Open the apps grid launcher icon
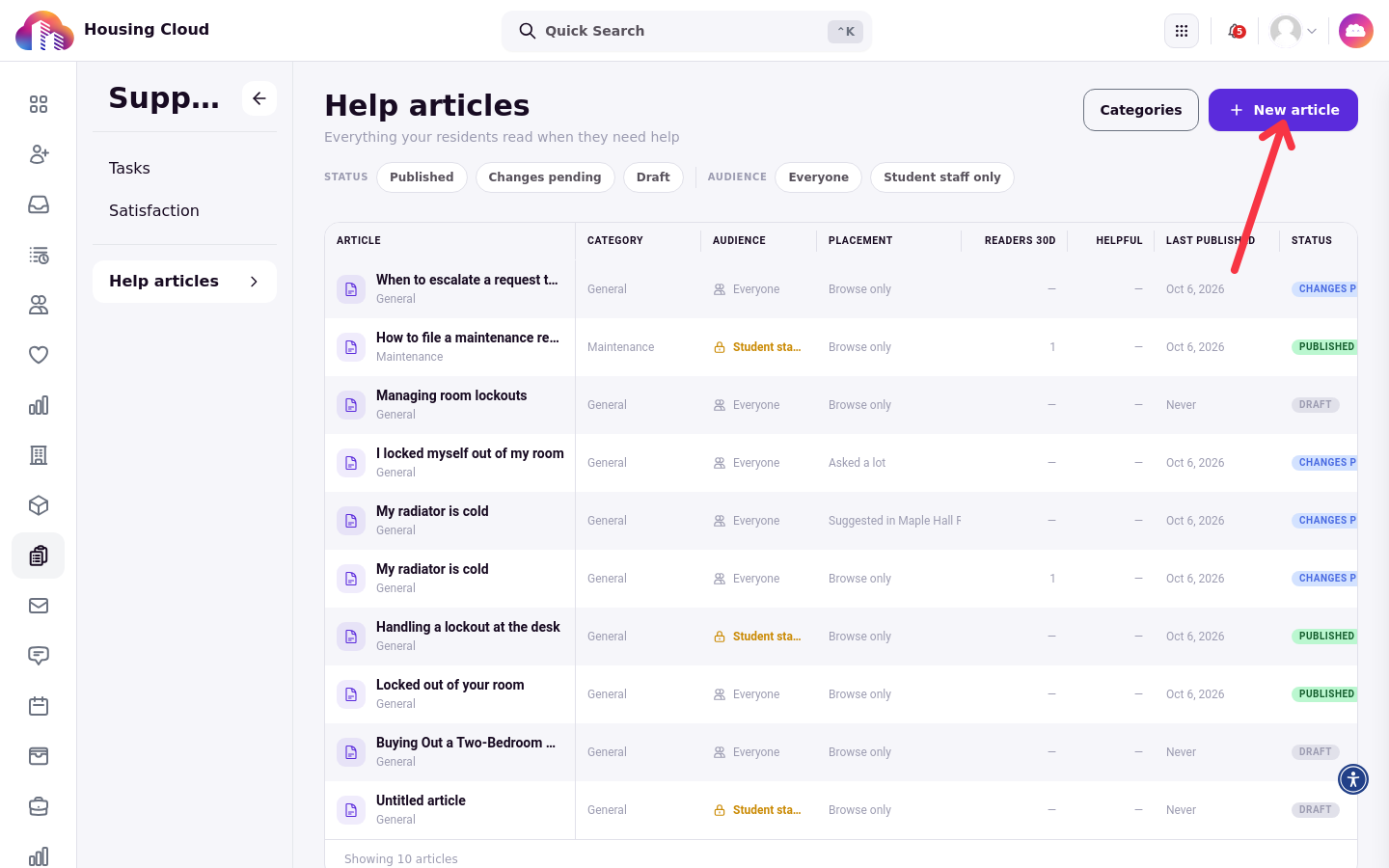Image resolution: width=1389 pixels, height=868 pixels. coord(1182,31)
